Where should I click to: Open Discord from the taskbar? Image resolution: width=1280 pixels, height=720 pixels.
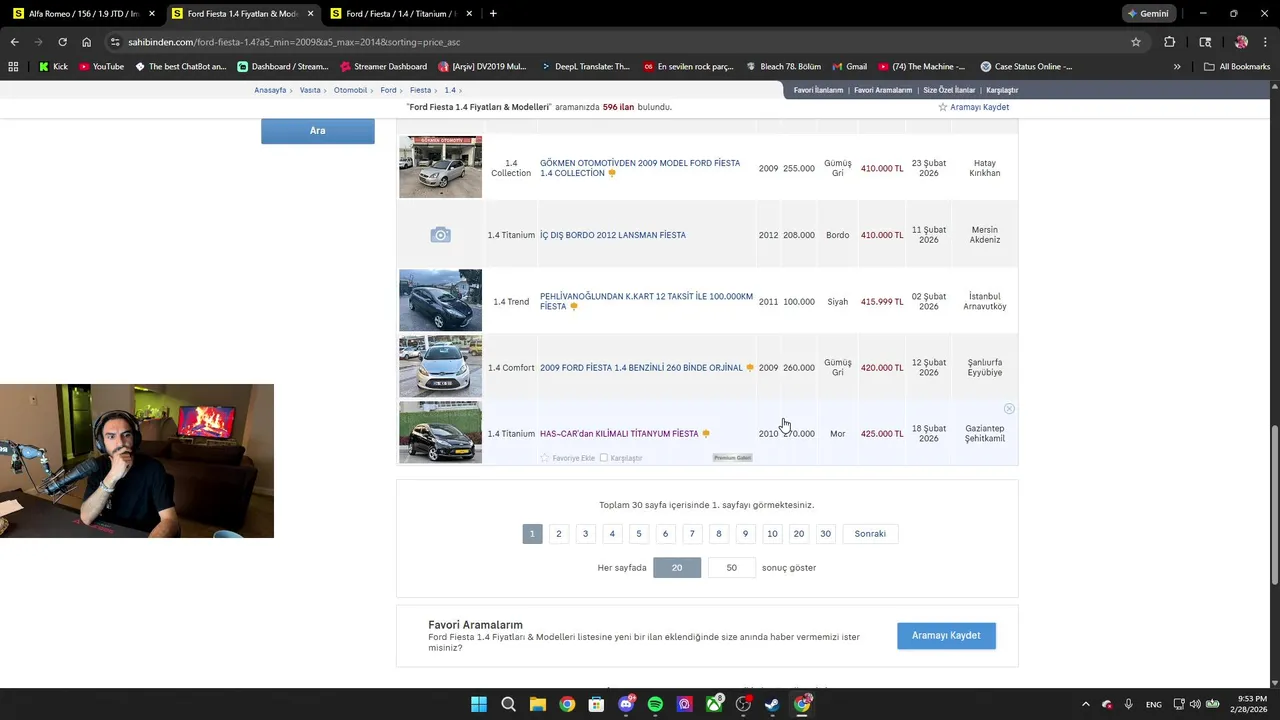click(x=626, y=704)
